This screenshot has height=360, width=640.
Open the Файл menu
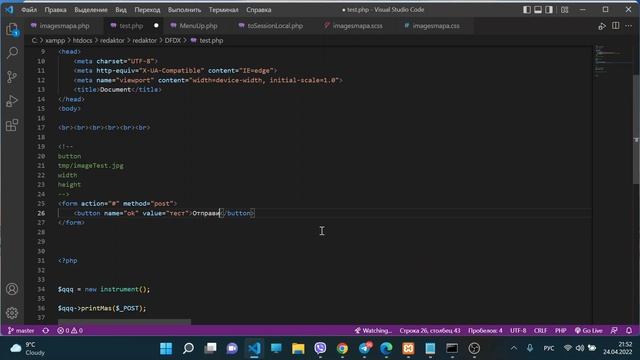[x=29, y=9]
